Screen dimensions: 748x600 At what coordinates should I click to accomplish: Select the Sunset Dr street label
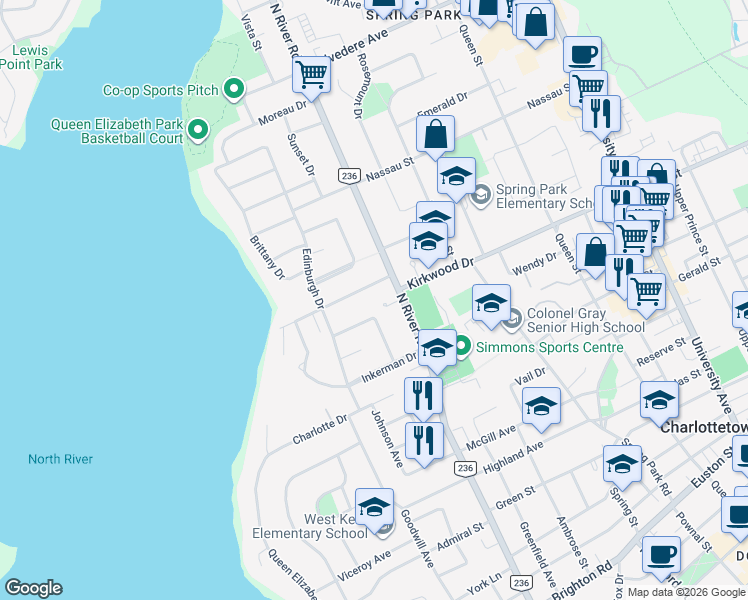pyautogui.click(x=301, y=155)
